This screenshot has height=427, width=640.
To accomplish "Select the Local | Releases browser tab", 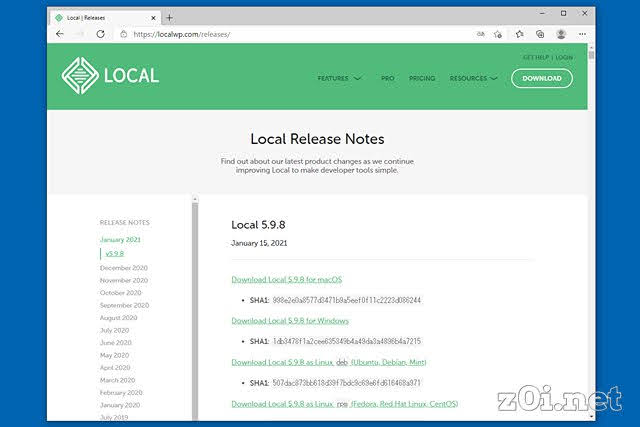I will [105, 18].
